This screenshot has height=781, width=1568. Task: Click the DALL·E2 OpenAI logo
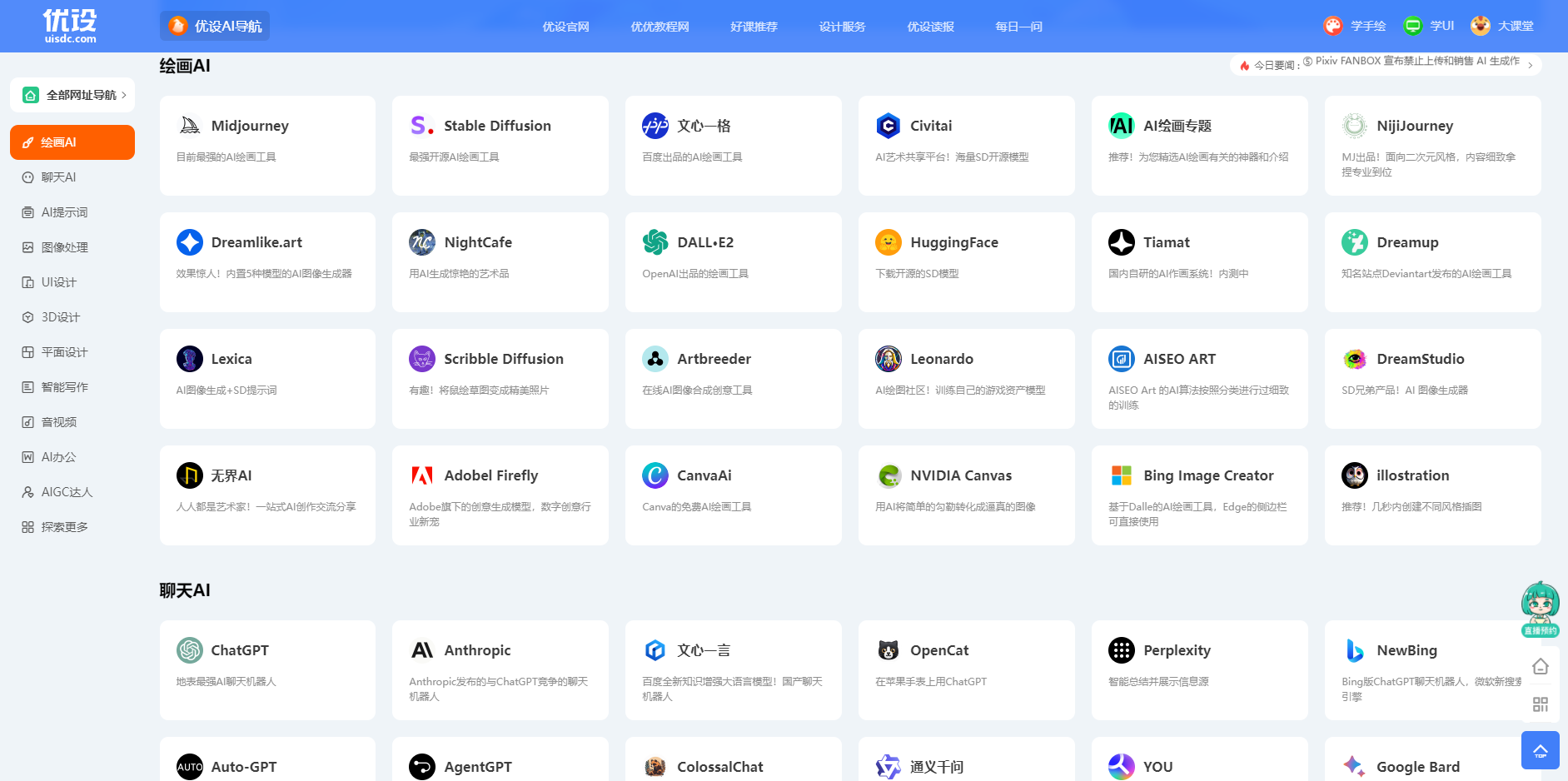655,242
